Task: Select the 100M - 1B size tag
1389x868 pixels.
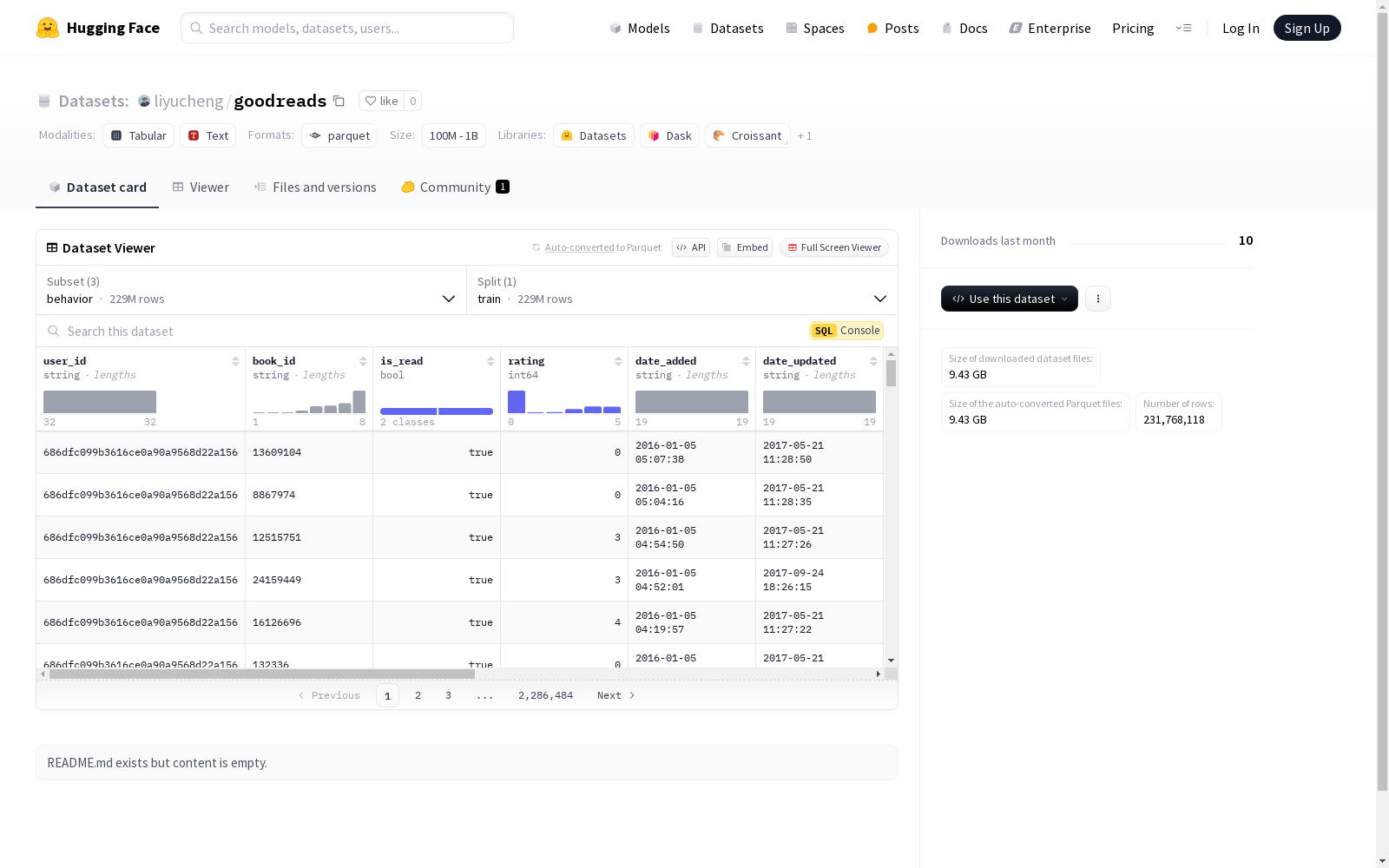Action: pyautogui.click(x=454, y=135)
